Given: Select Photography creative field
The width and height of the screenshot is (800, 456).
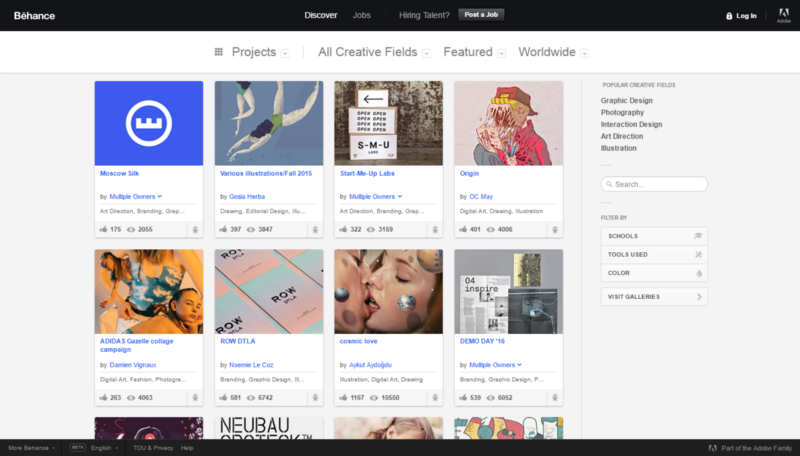Looking at the screenshot, I should 622,112.
